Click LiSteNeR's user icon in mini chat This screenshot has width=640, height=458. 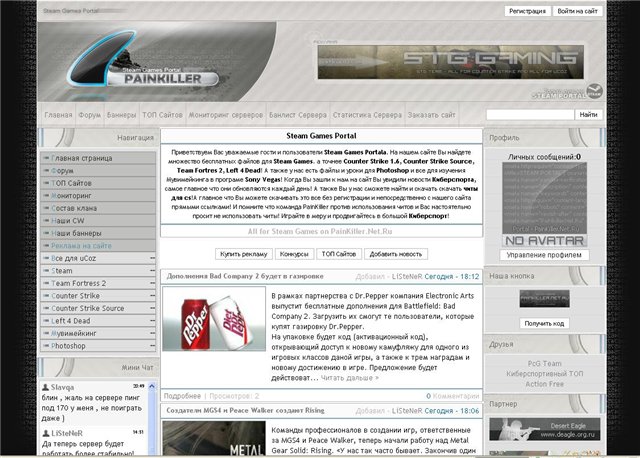[46, 432]
